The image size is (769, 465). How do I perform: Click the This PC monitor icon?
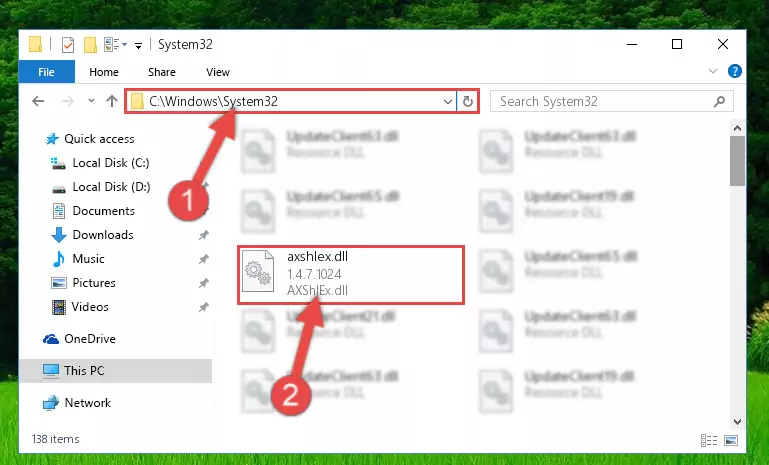coord(51,371)
